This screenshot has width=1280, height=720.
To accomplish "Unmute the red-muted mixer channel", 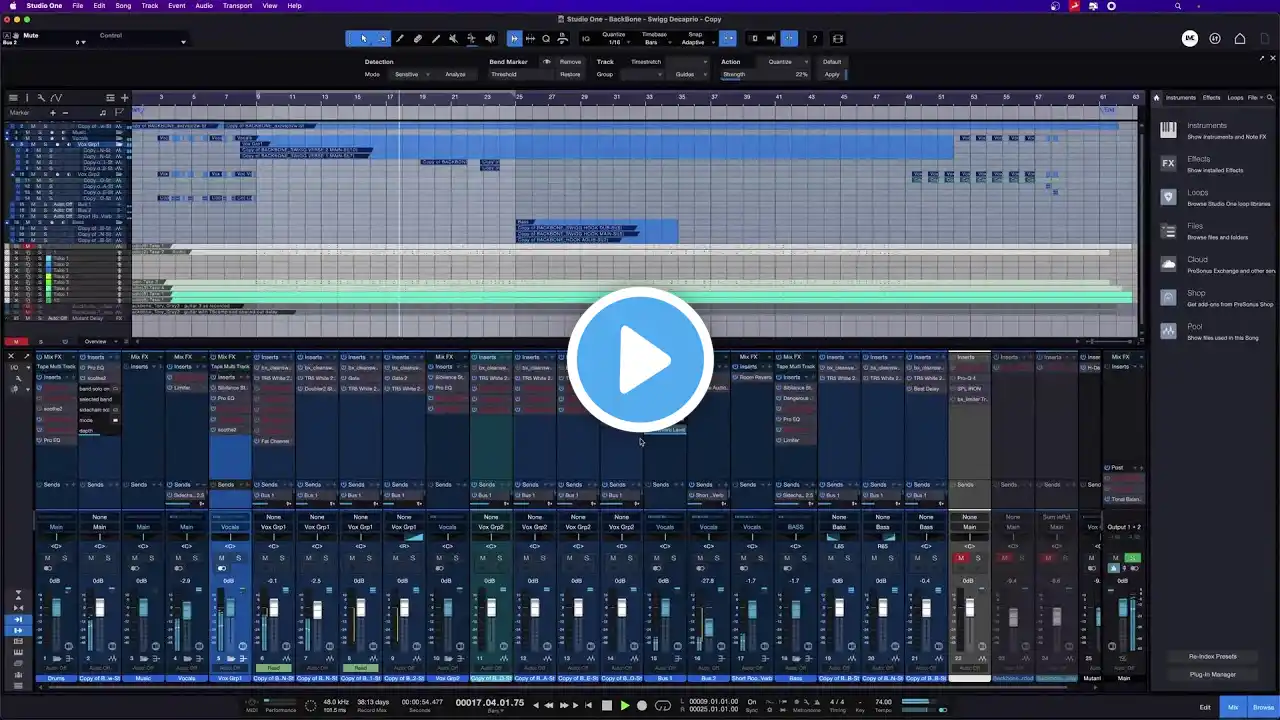I will [x=961, y=558].
